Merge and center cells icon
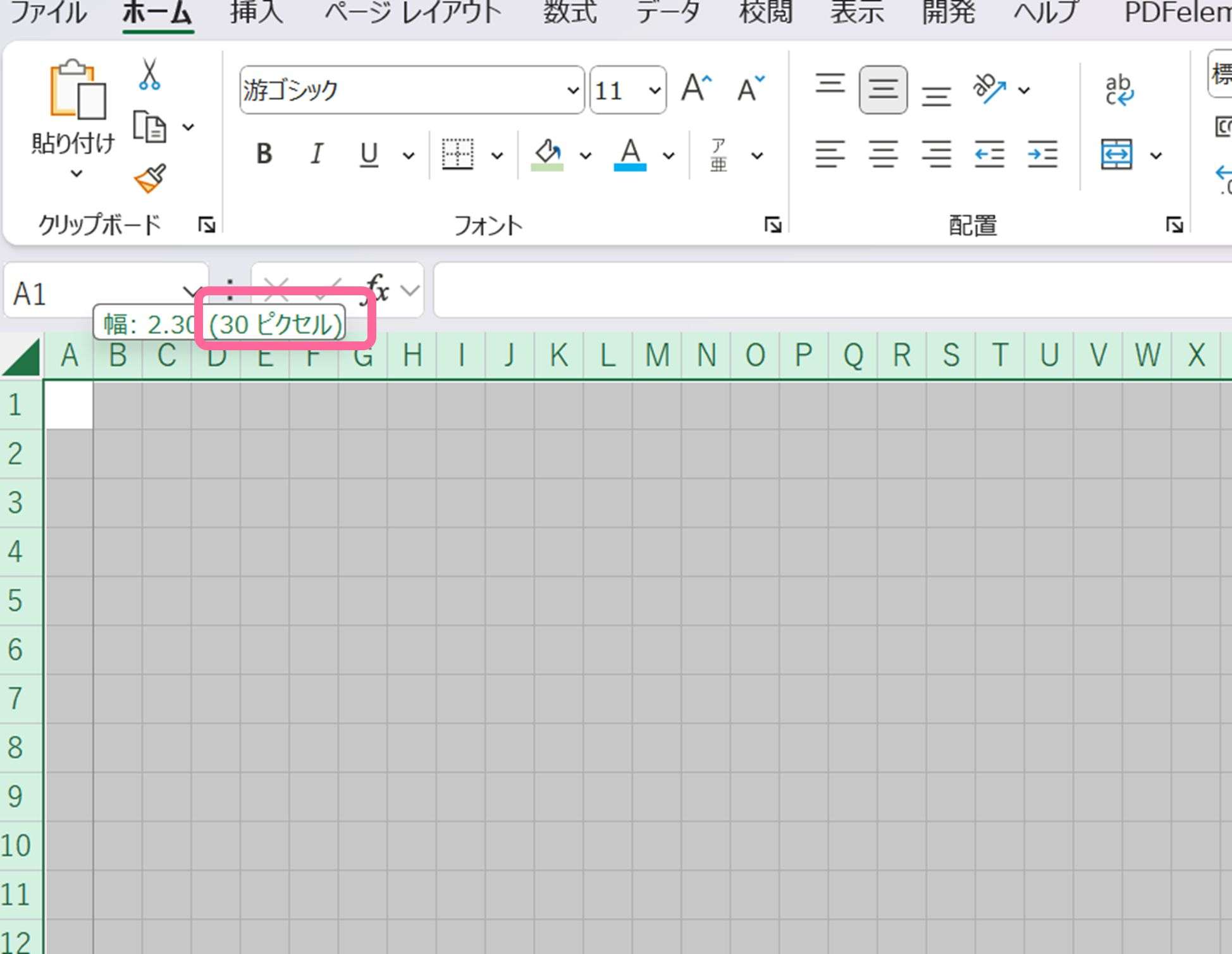 coord(1117,155)
